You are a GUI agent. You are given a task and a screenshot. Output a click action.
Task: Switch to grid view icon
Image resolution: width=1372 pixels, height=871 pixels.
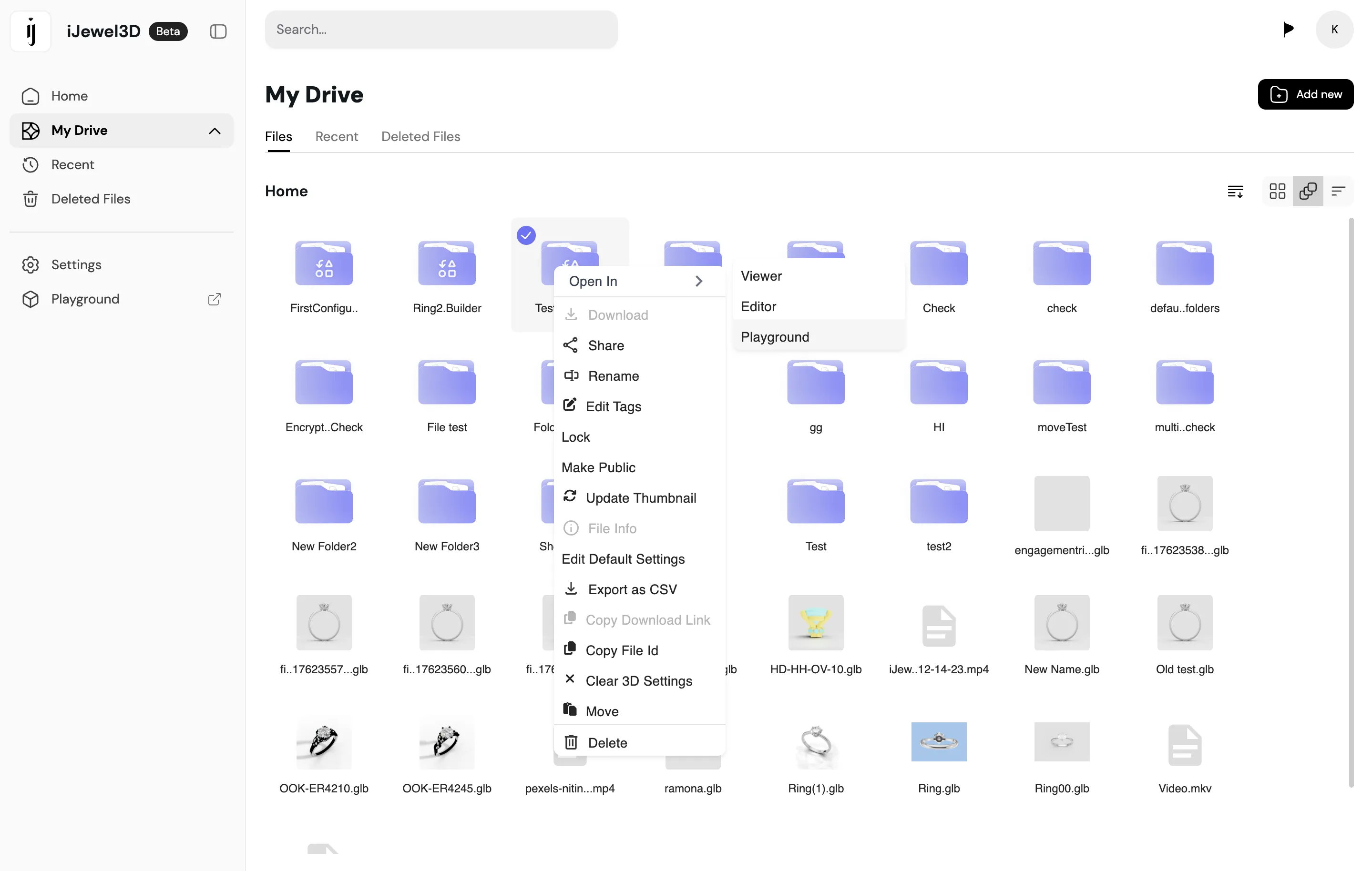click(1277, 191)
